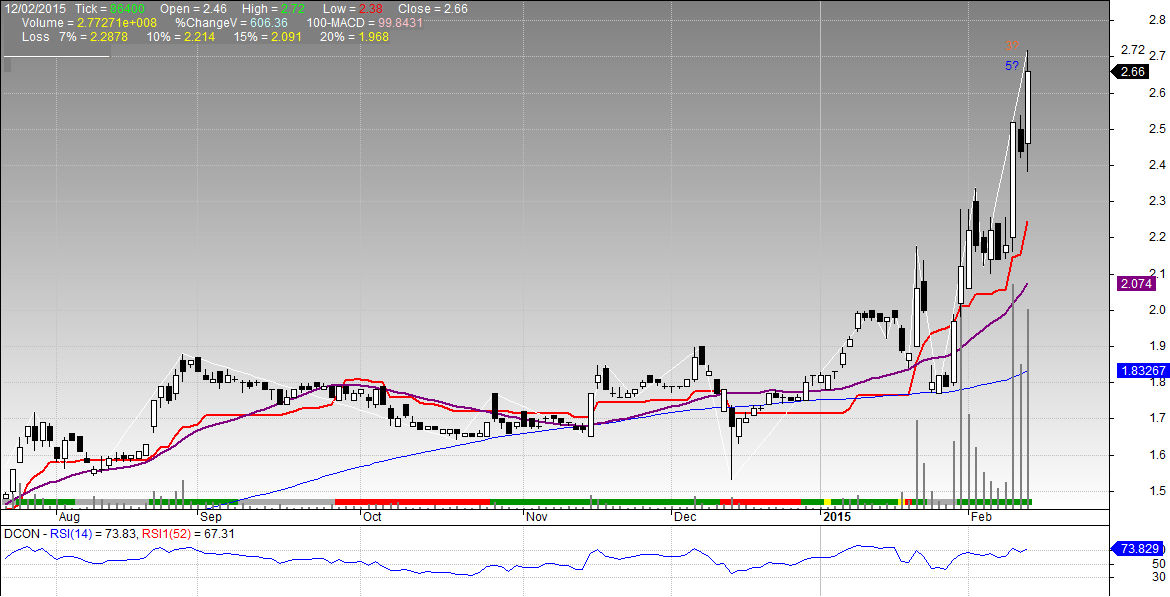Click the %ChangeV = 606.36 indicator value
1170x597 pixels.
[x=231, y=23]
